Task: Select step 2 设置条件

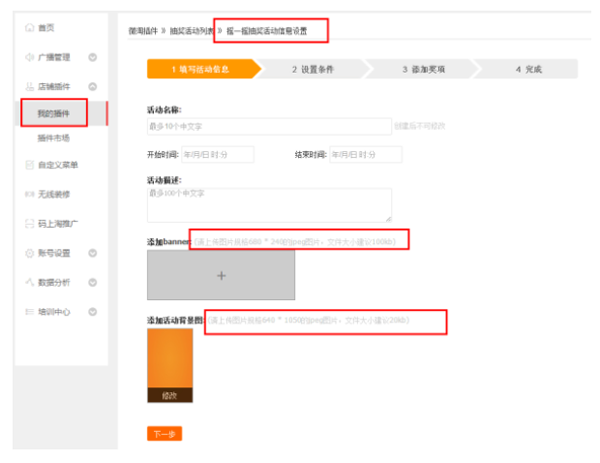Action: [313, 69]
